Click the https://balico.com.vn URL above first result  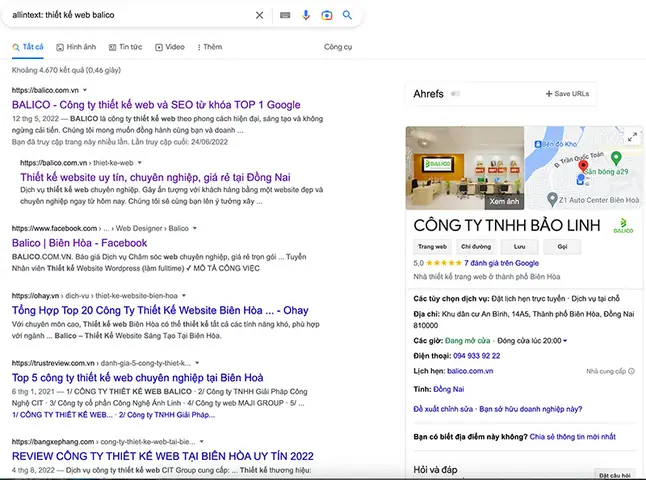pyautogui.click(x=45, y=90)
